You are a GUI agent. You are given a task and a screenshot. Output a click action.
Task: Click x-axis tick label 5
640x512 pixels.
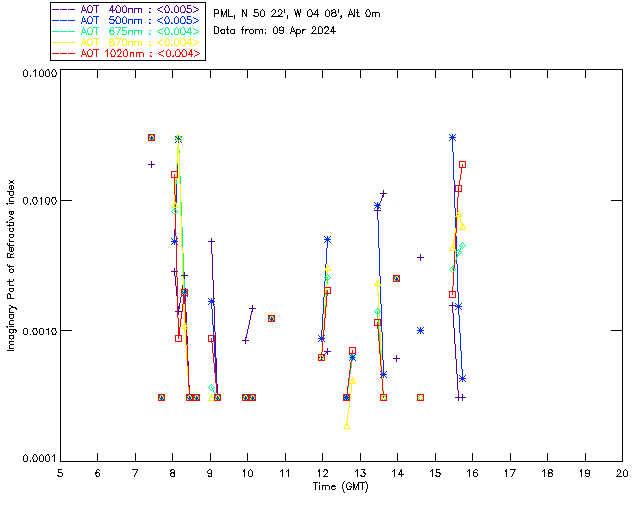click(60, 473)
